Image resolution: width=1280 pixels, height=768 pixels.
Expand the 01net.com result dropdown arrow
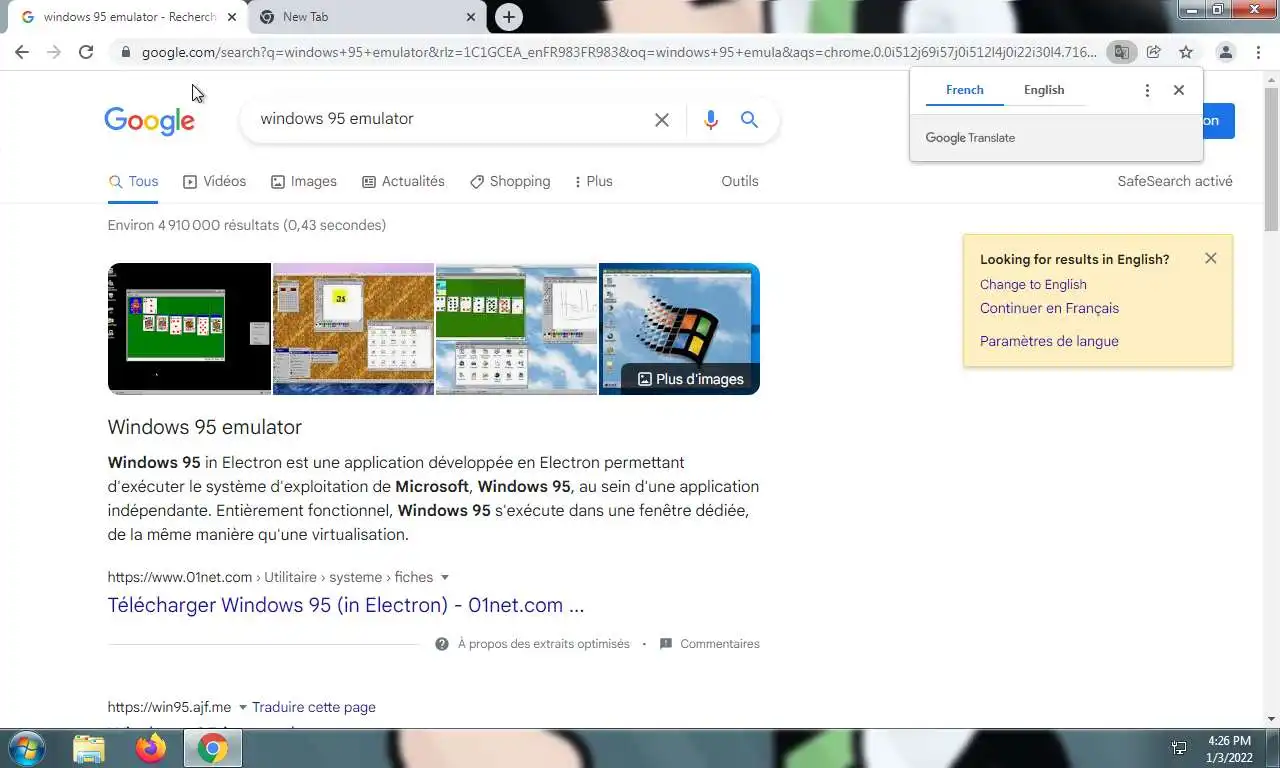click(445, 577)
